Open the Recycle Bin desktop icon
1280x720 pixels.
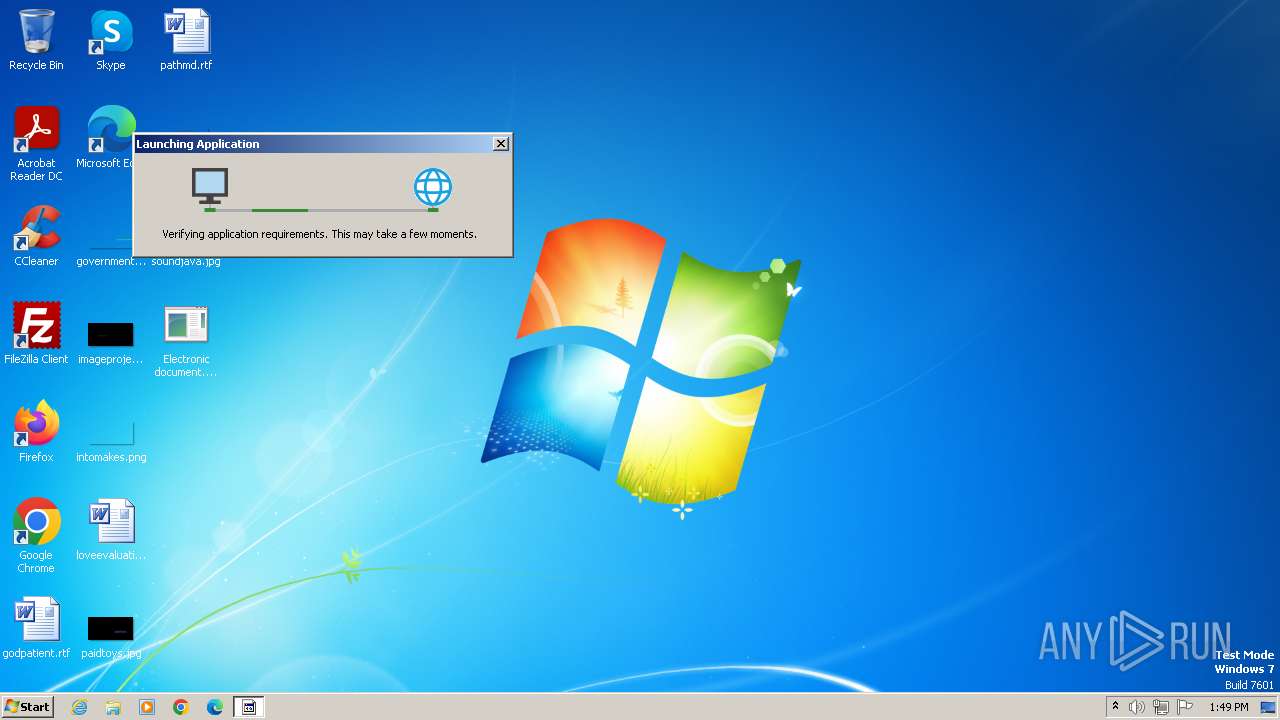click(x=36, y=40)
